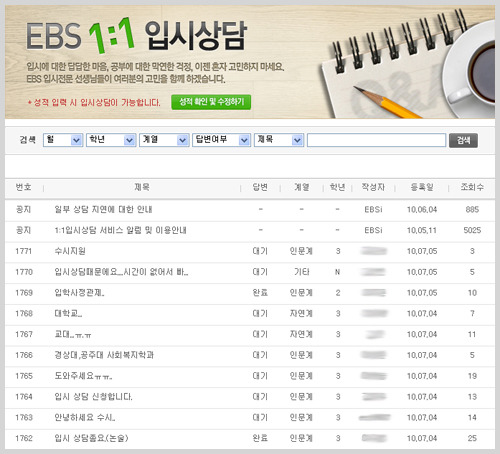
Task: Click 기타 category in row 1770
Action: tap(302, 272)
